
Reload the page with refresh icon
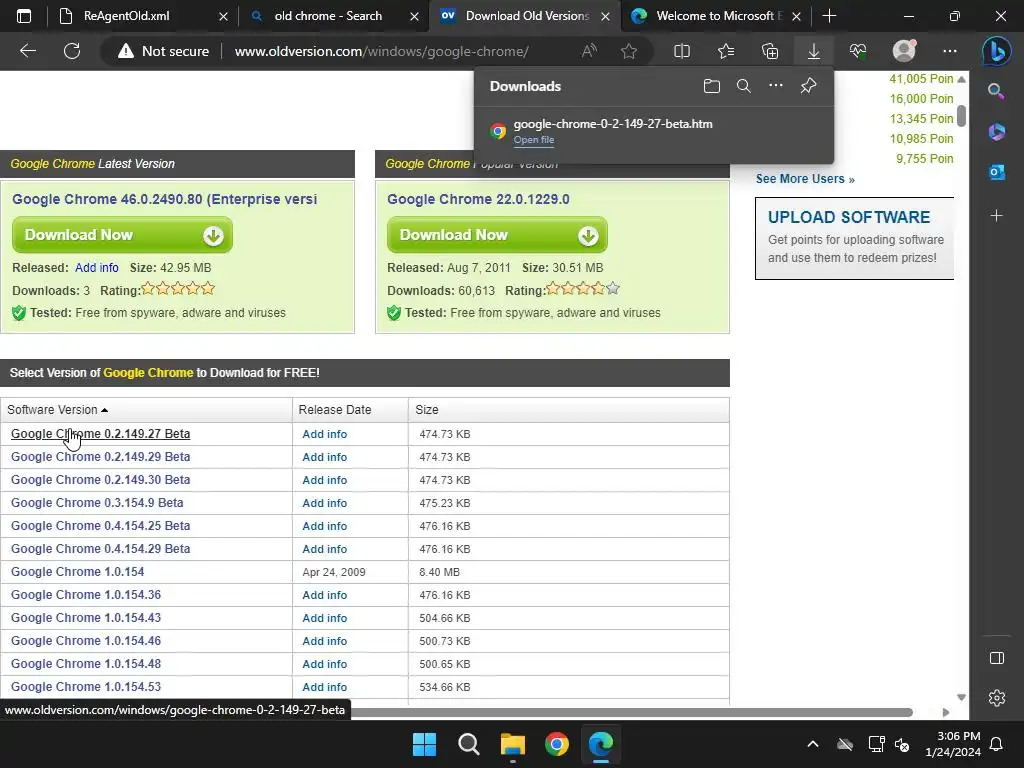(72, 51)
